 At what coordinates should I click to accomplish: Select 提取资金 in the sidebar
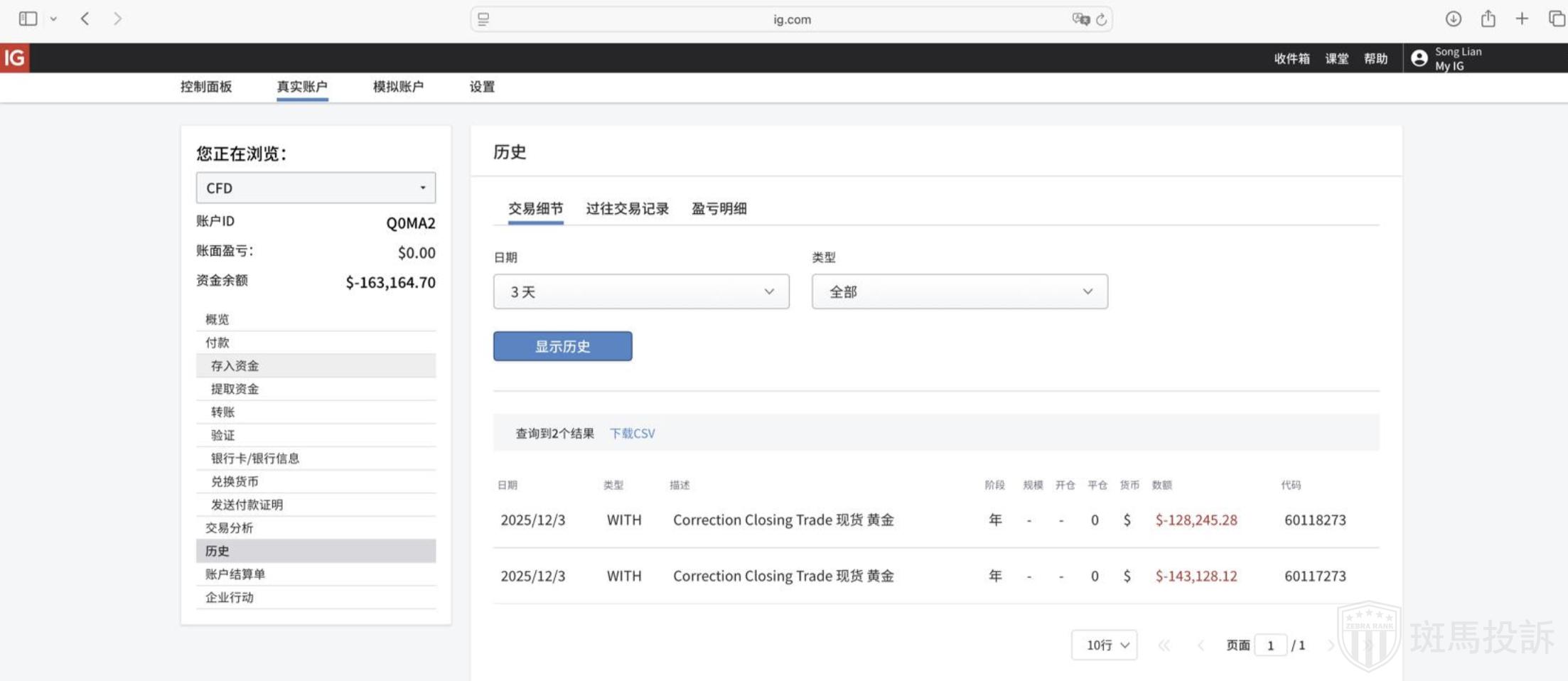click(x=235, y=389)
